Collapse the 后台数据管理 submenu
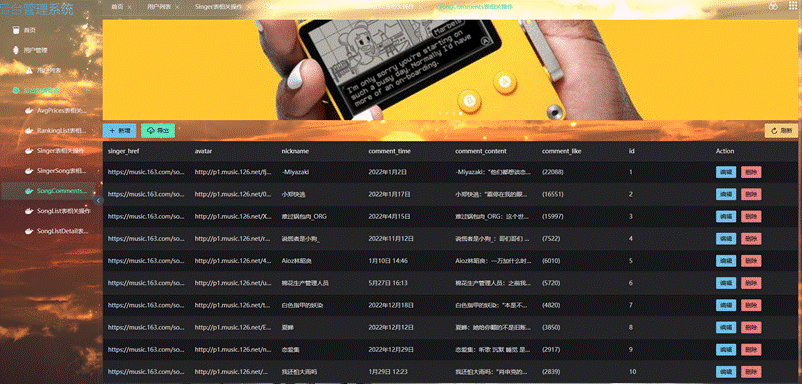This screenshot has height=384, width=802. click(88, 91)
